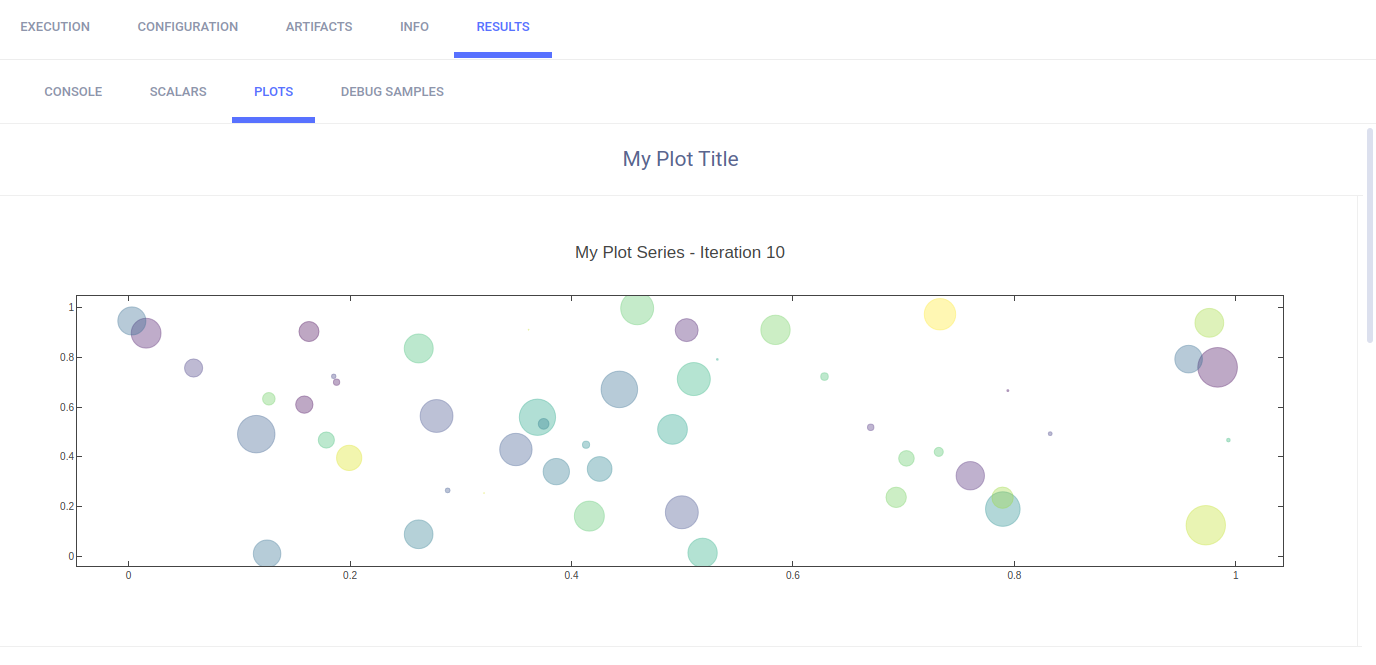
Task: Click the large purple bubble at far right
Action: (1217, 368)
